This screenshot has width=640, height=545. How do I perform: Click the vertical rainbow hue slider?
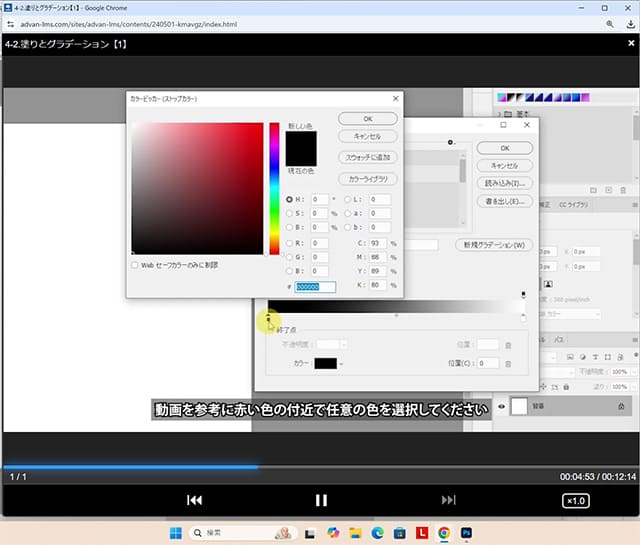(x=274, y=188)
